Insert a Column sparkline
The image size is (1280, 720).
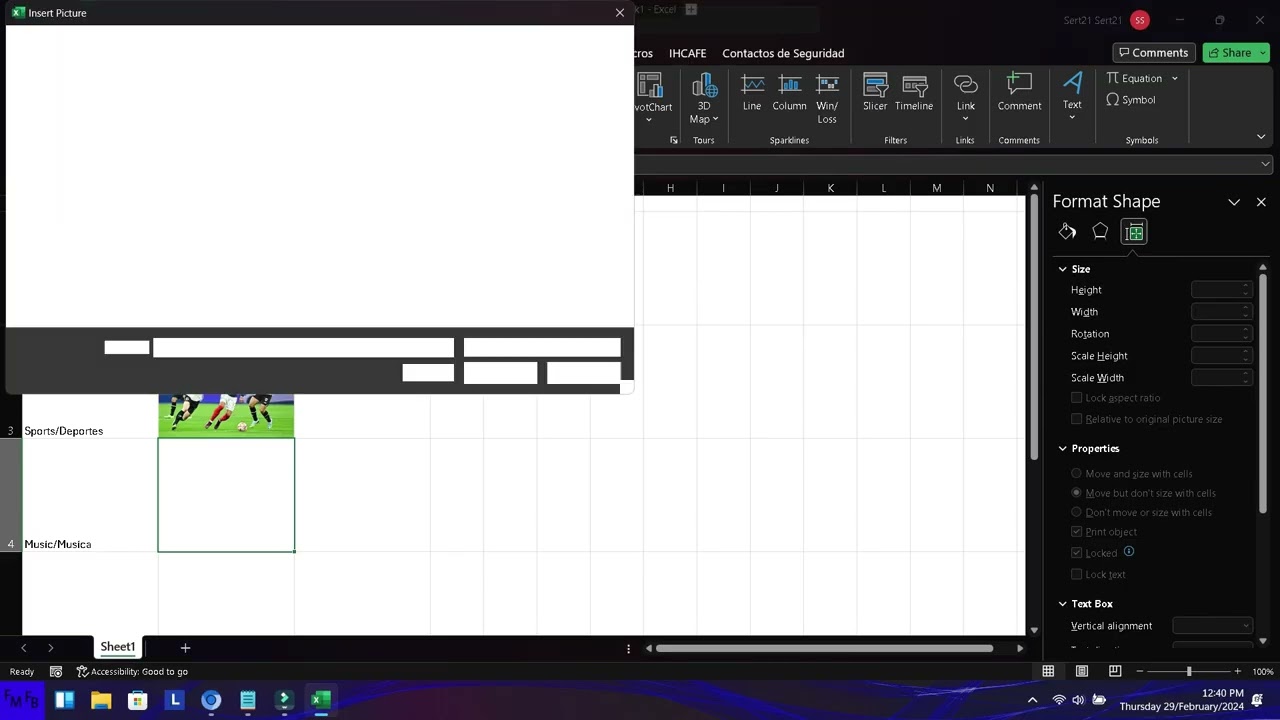789,92
